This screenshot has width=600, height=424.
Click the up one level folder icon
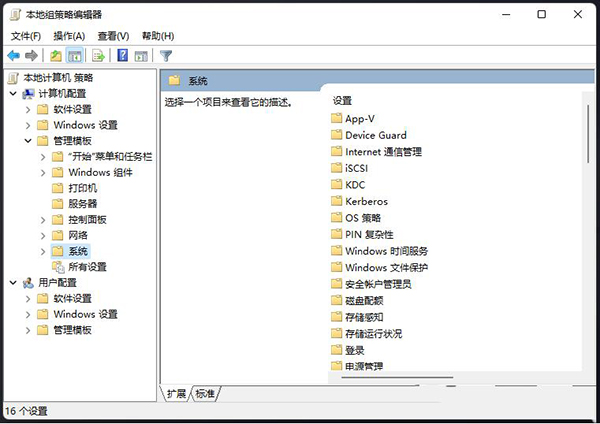tap(56, 55)
